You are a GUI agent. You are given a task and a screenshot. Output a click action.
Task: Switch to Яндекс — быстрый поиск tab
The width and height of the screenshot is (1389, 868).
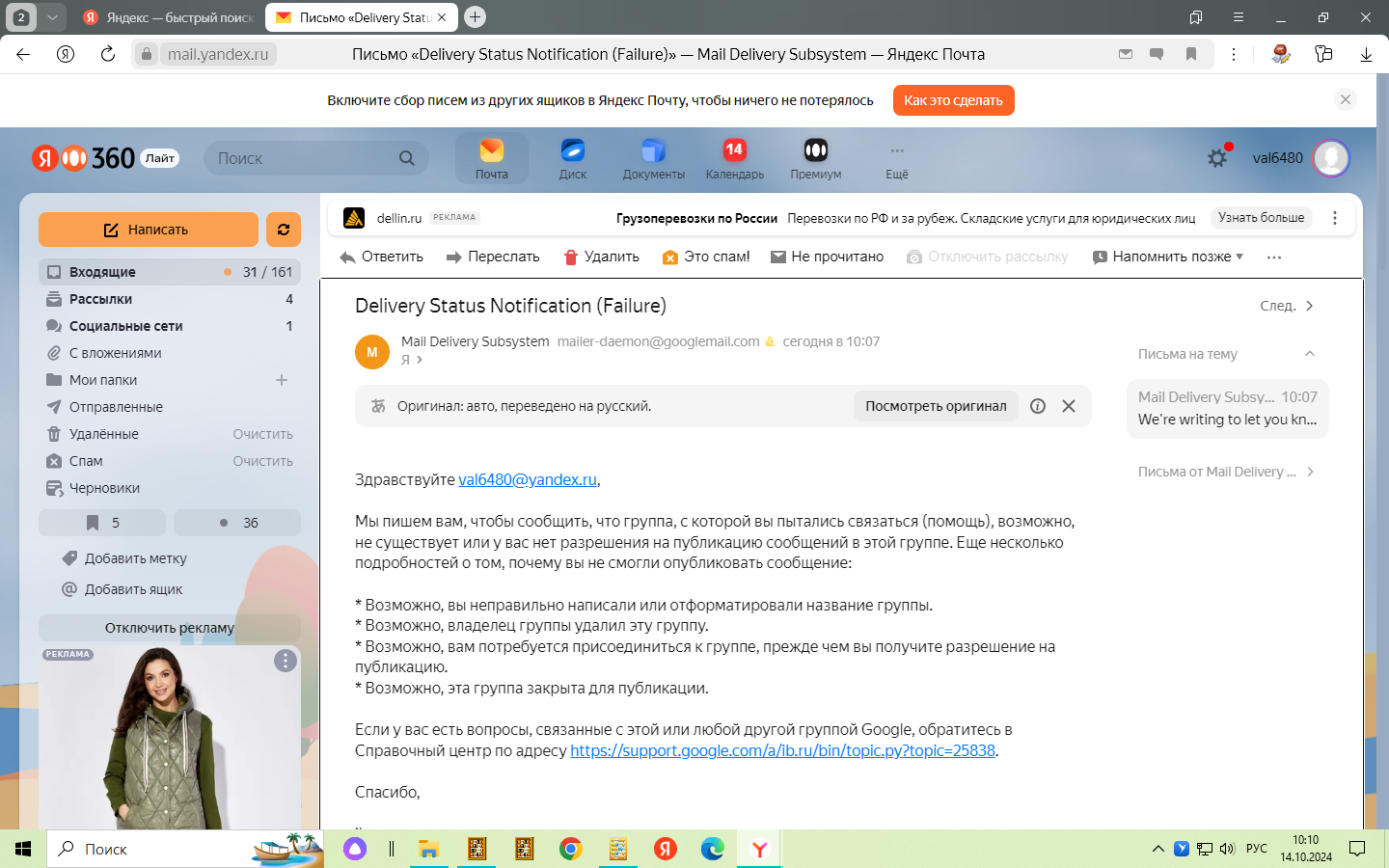coord(168,17)
